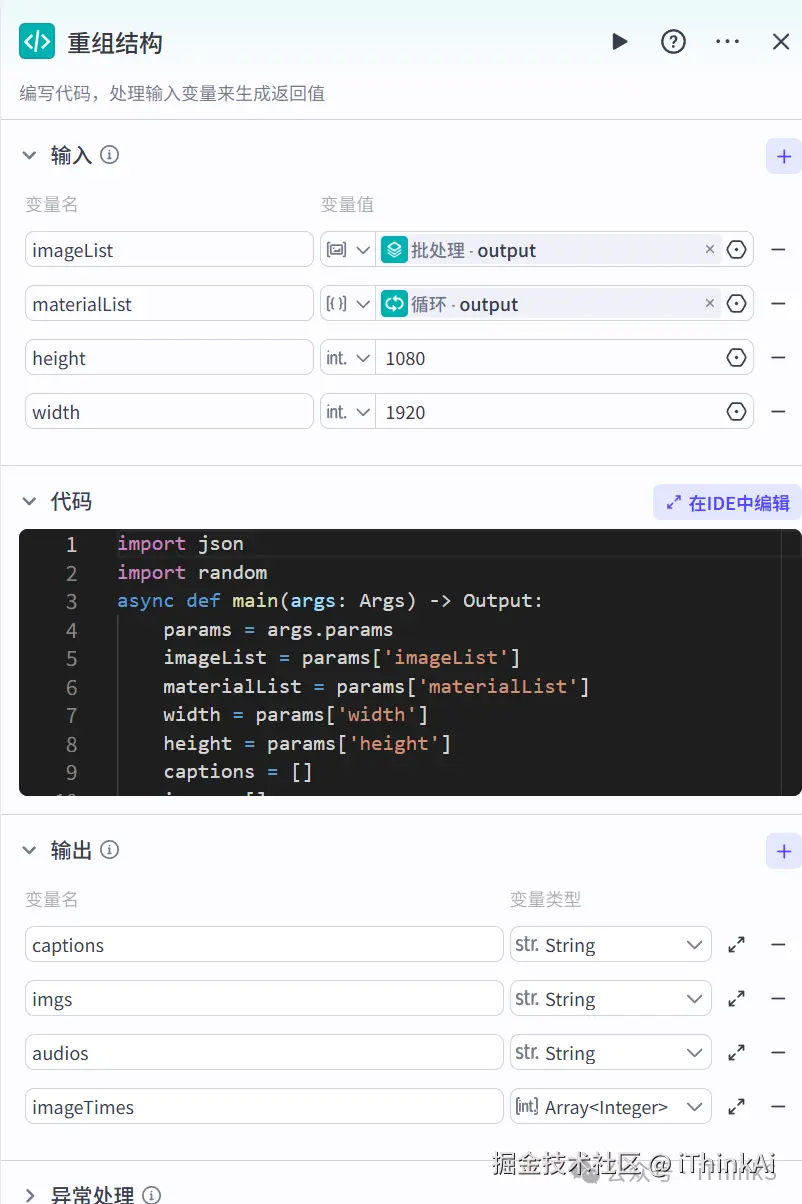Run the 重组结构 code node test

pyautogui.click(x=620, y=42)
